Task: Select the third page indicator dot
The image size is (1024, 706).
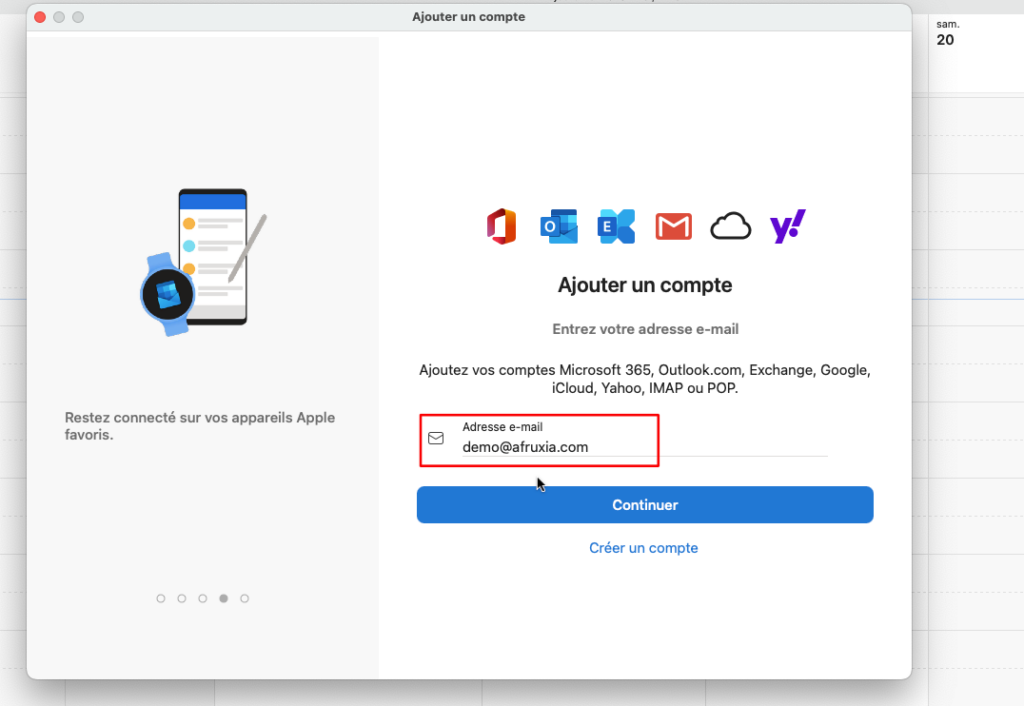Action: point(203,598)
